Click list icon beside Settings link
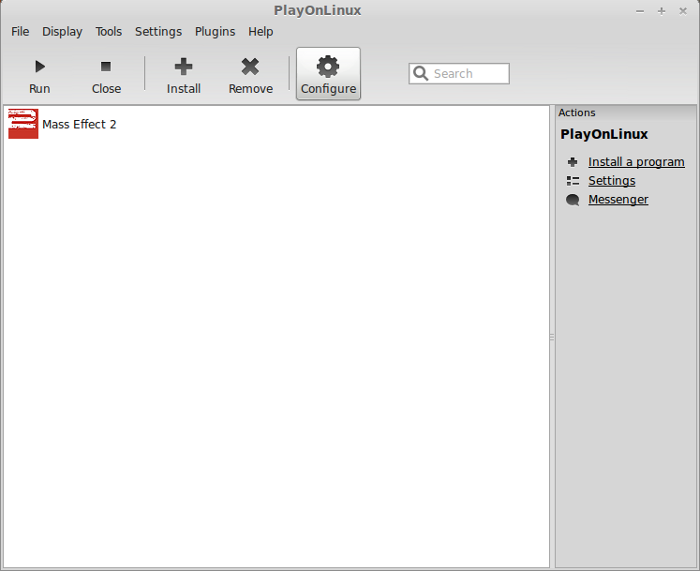The image size is (700, 571). (x=572, y=180)
